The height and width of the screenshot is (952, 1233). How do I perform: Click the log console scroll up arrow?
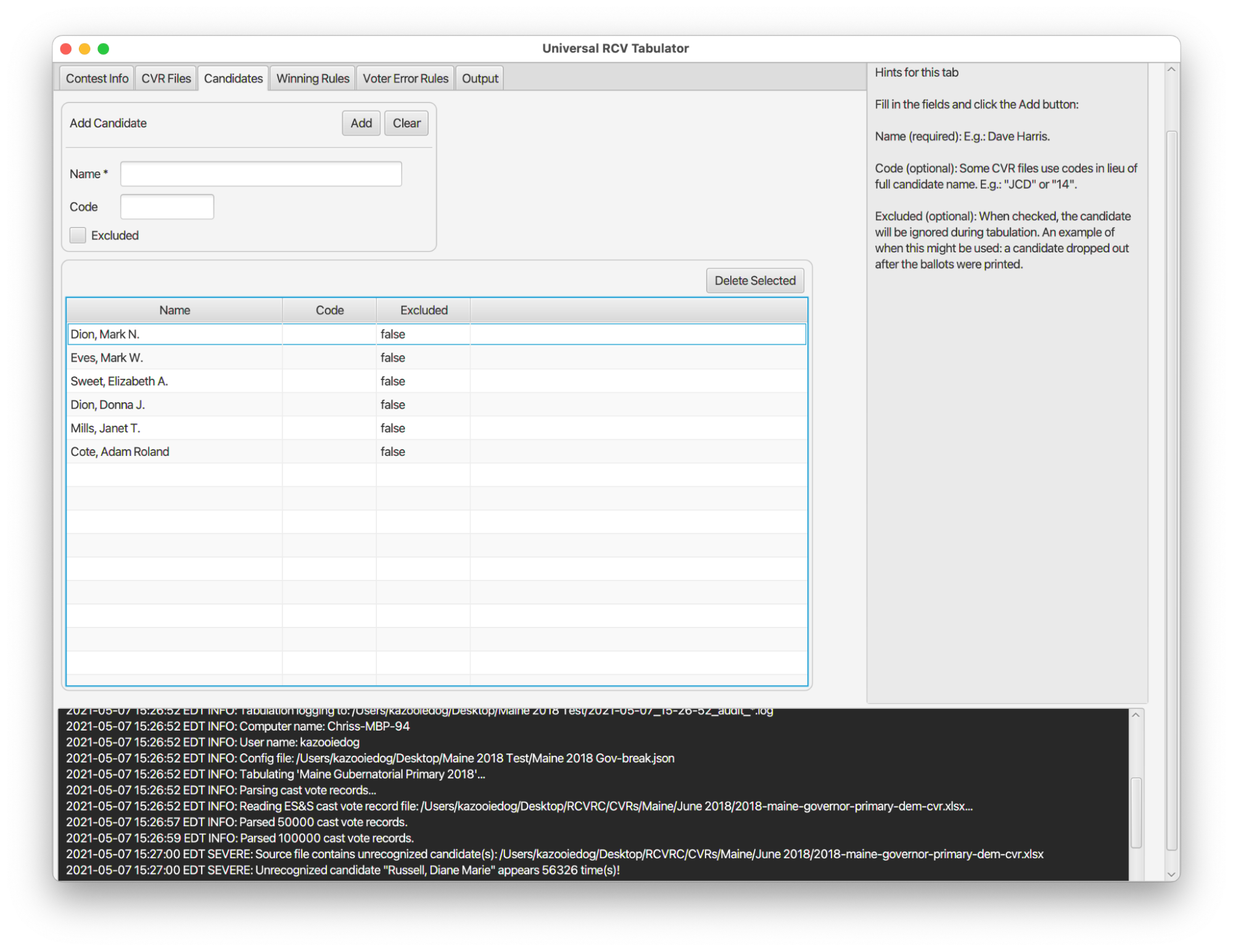tap(1136, 715)
